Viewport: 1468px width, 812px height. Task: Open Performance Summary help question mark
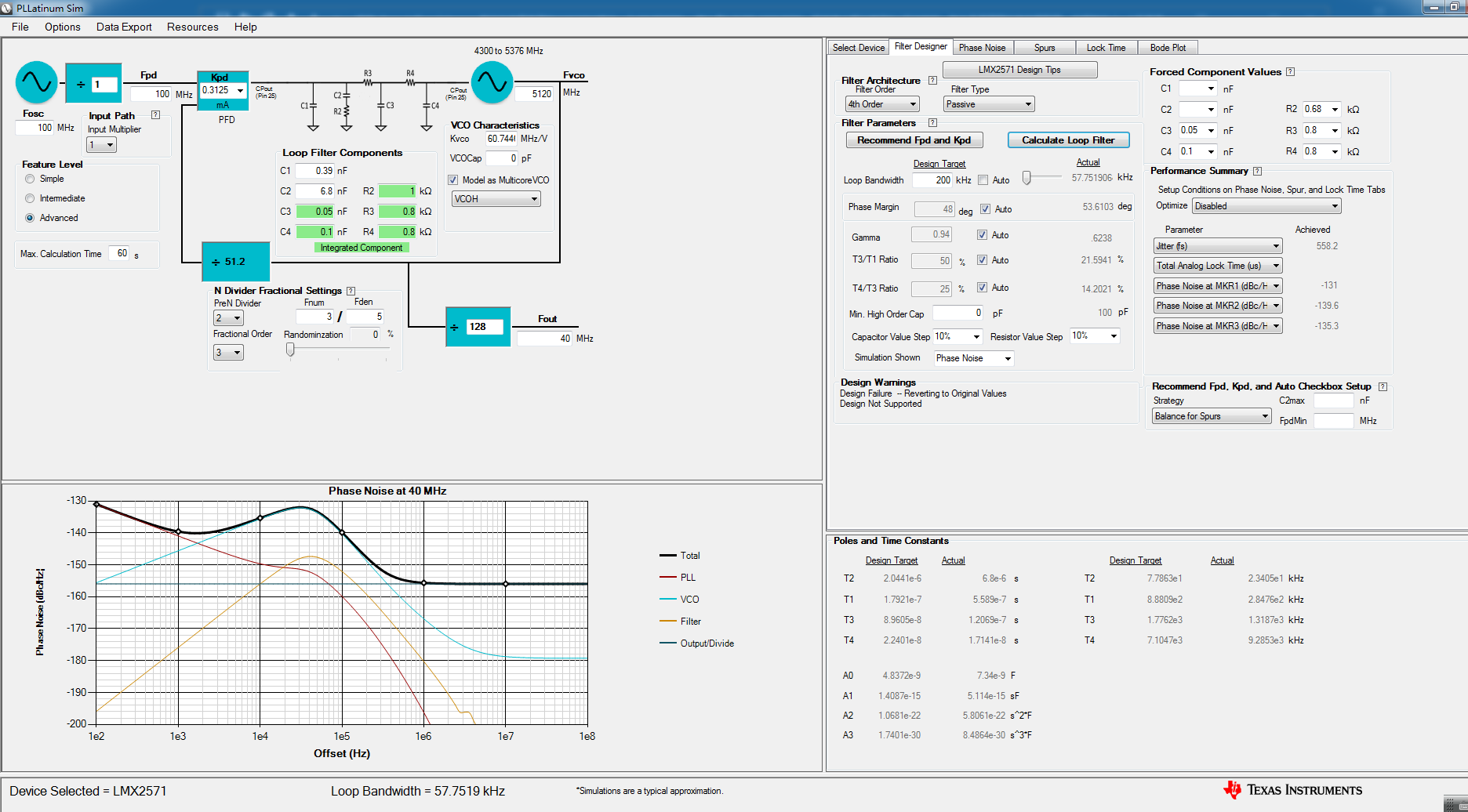pyautogui.click(x=1257, y=171)
